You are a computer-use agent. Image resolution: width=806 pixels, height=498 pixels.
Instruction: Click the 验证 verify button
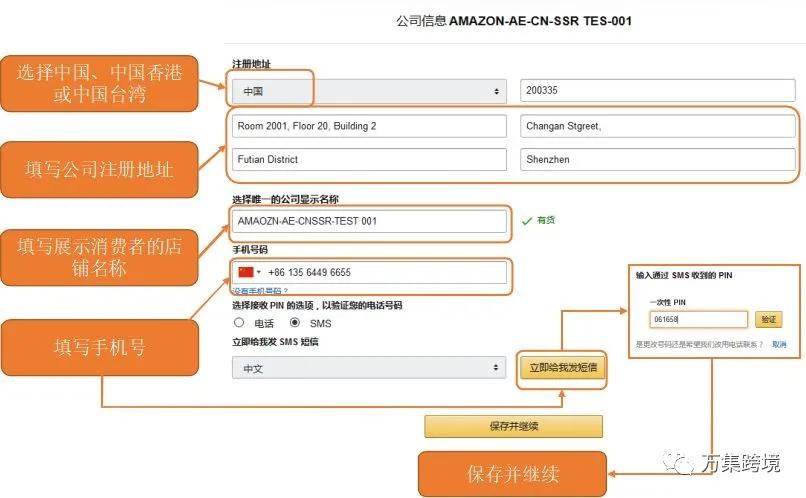point(768,319)
